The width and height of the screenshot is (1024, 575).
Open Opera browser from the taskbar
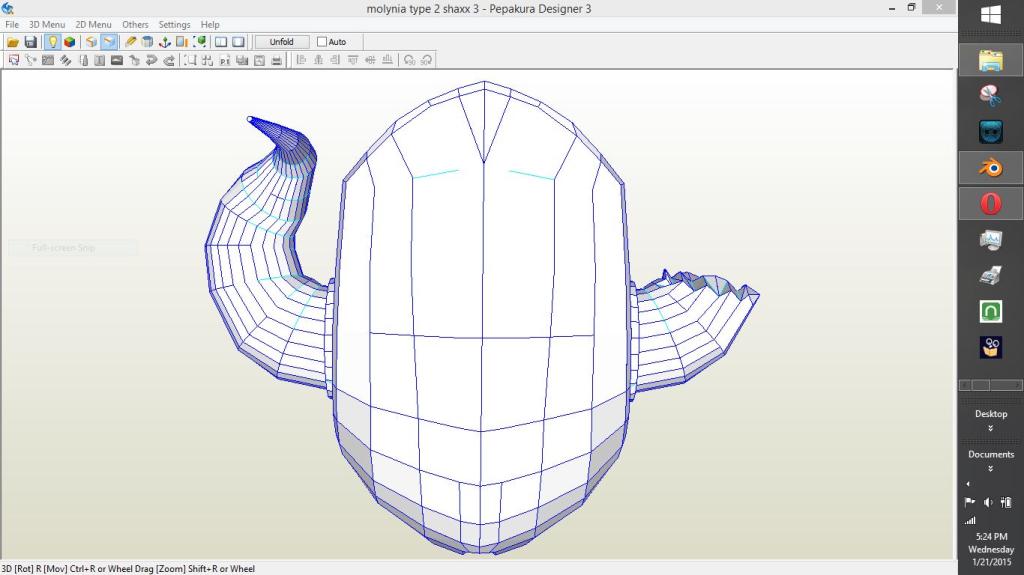tap(990, 204)
